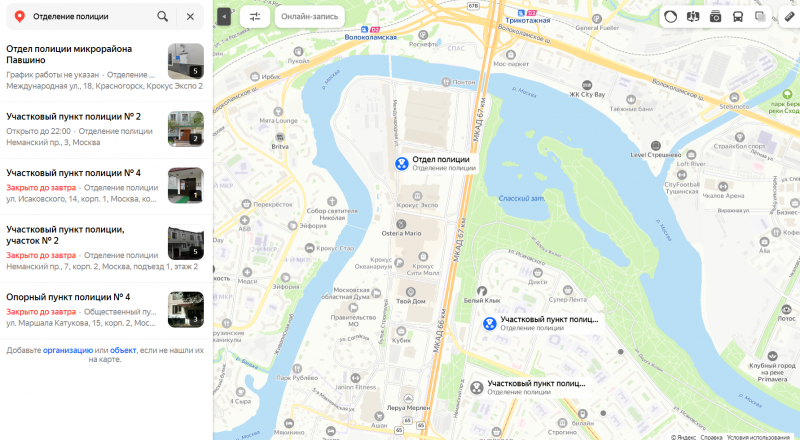Select the blue Участковый пункт marker

(x=490, y=323)
